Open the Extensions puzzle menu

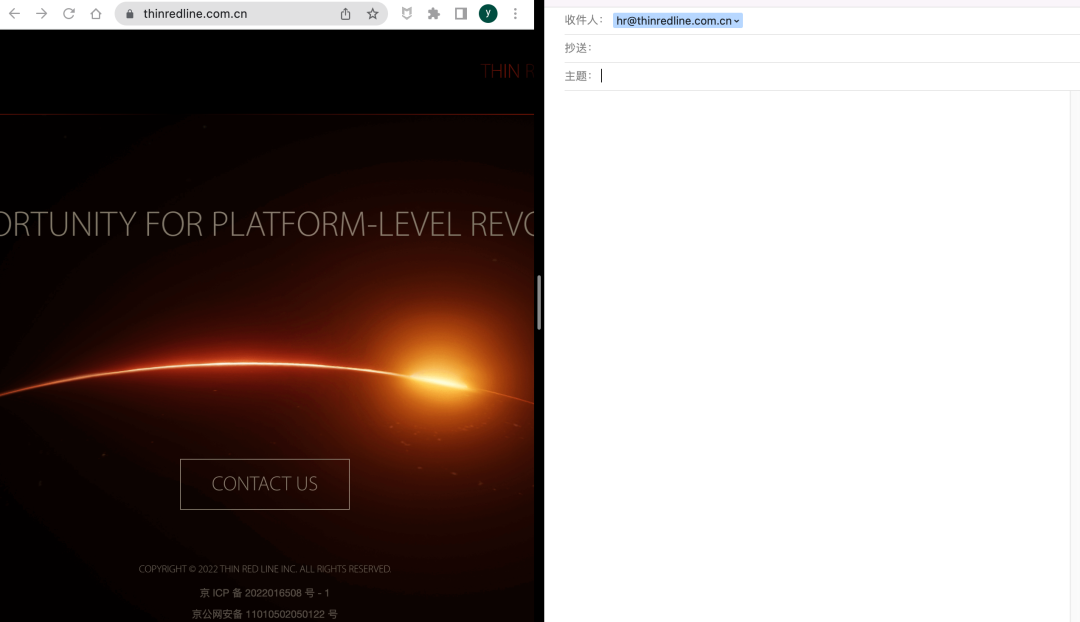tap(434, 14)
